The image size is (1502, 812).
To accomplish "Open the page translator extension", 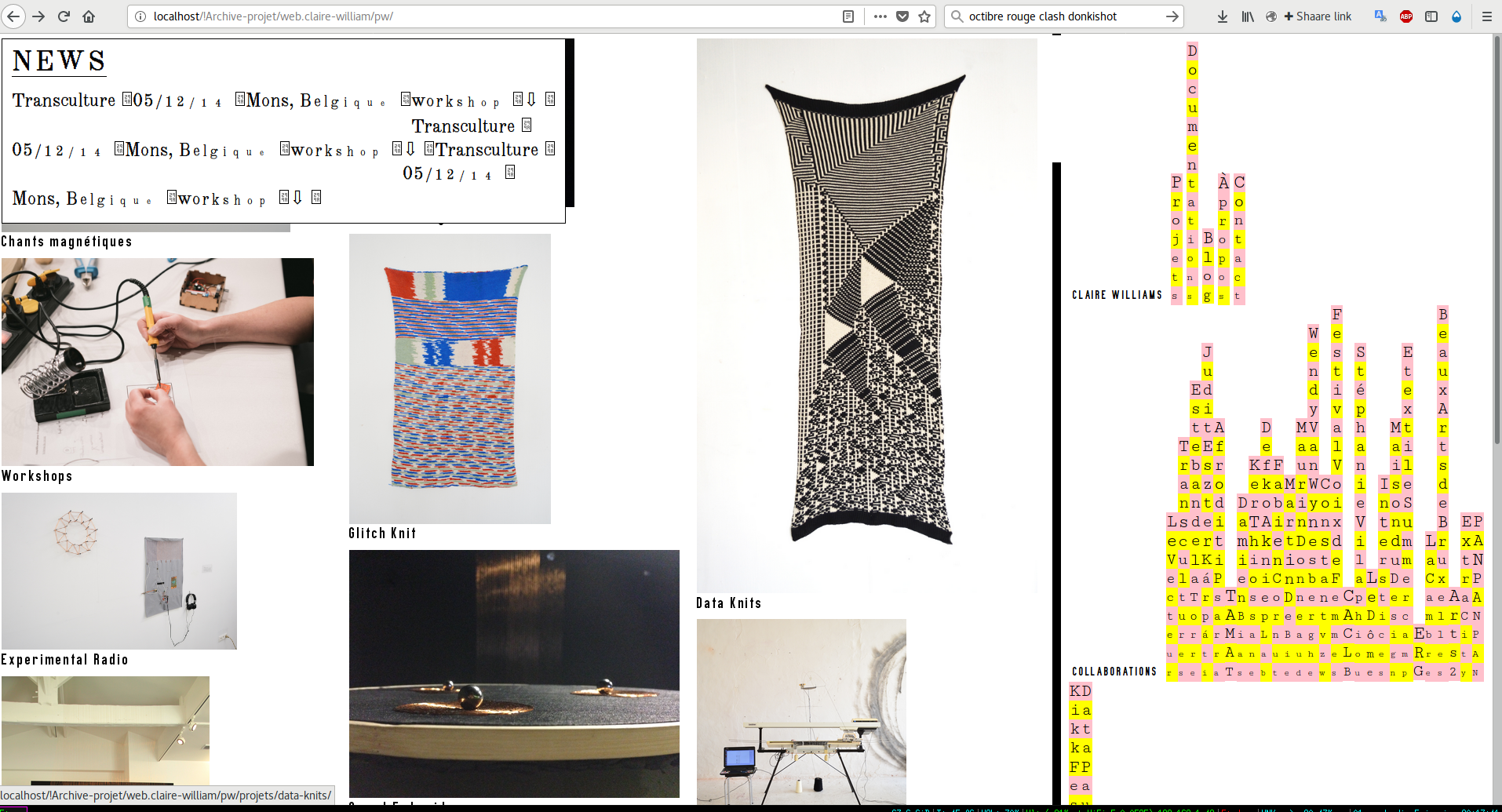I will point(1380,16).
